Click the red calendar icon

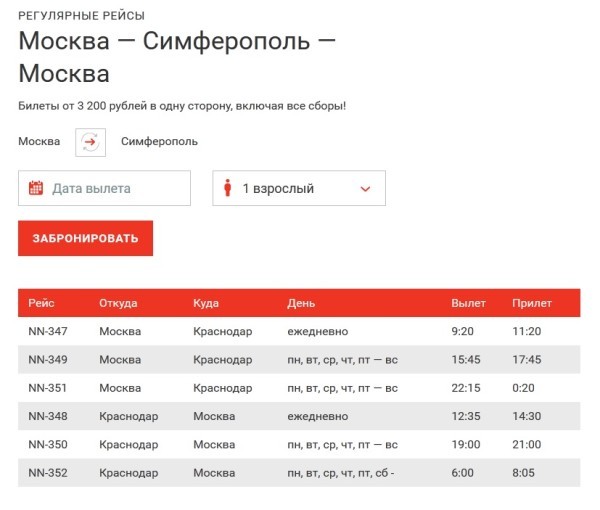pyautogui.click(x=36, y=188)
